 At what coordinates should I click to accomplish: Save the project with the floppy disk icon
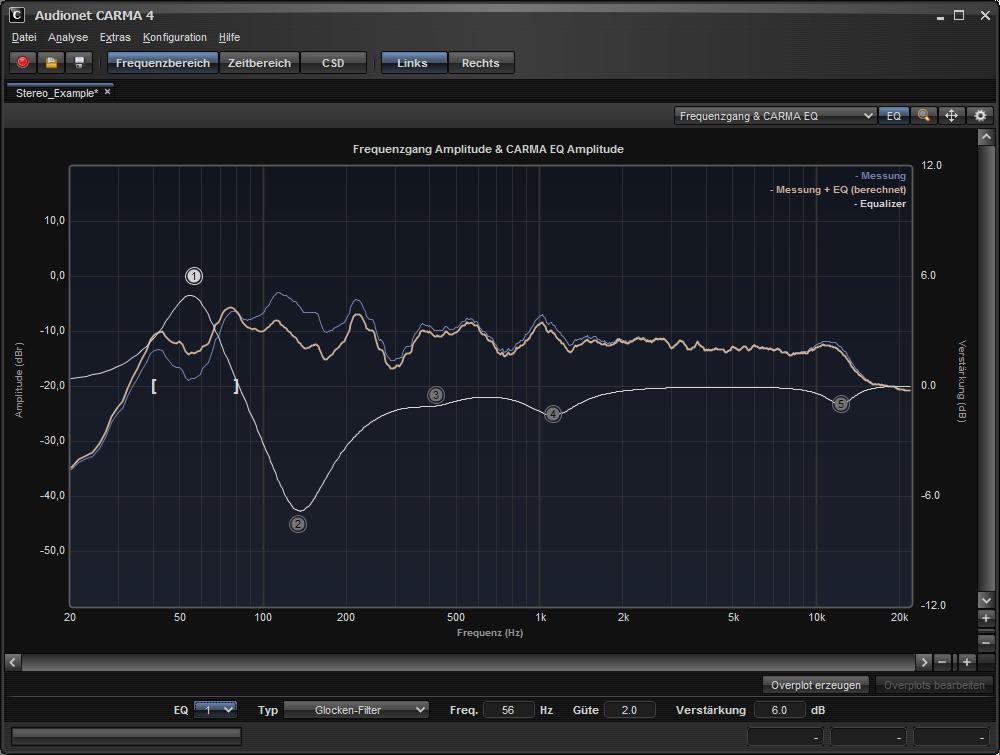[79, 62]
